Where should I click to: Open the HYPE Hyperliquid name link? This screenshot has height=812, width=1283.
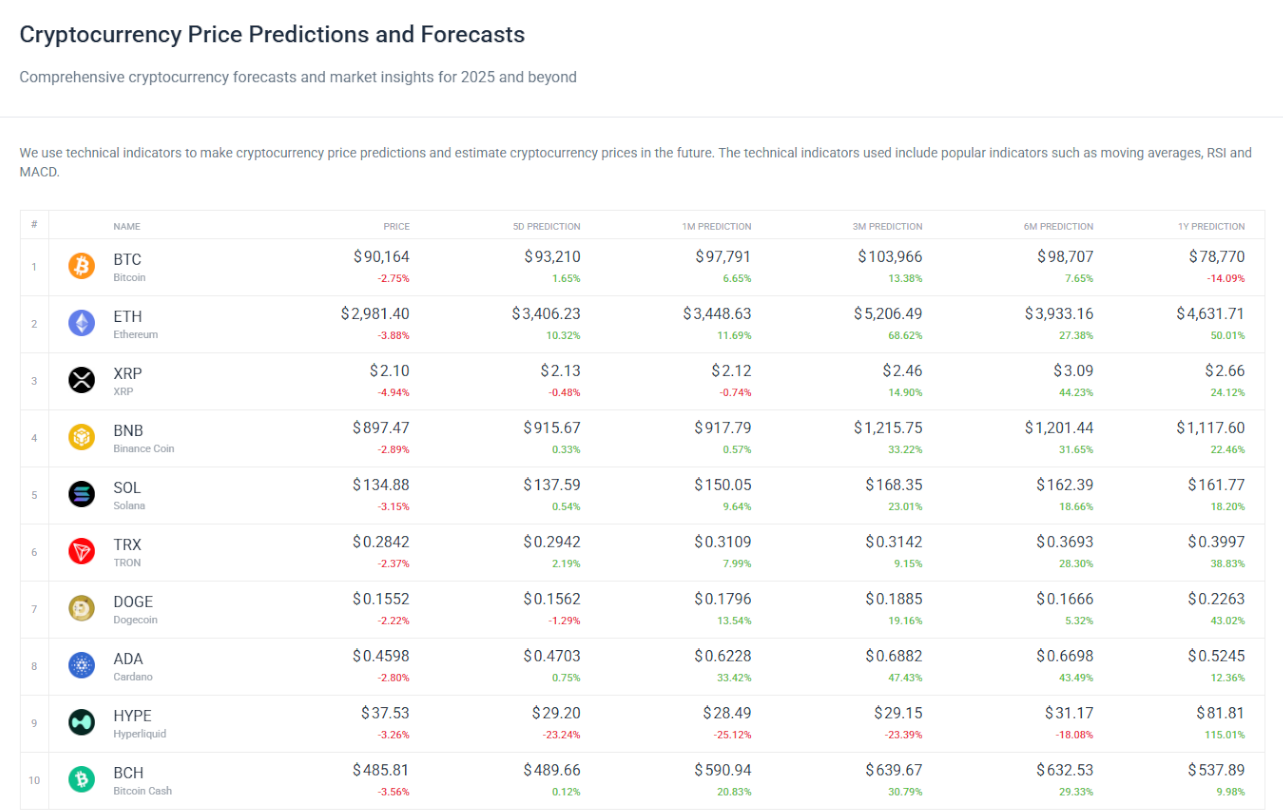[x=135, y=722]
